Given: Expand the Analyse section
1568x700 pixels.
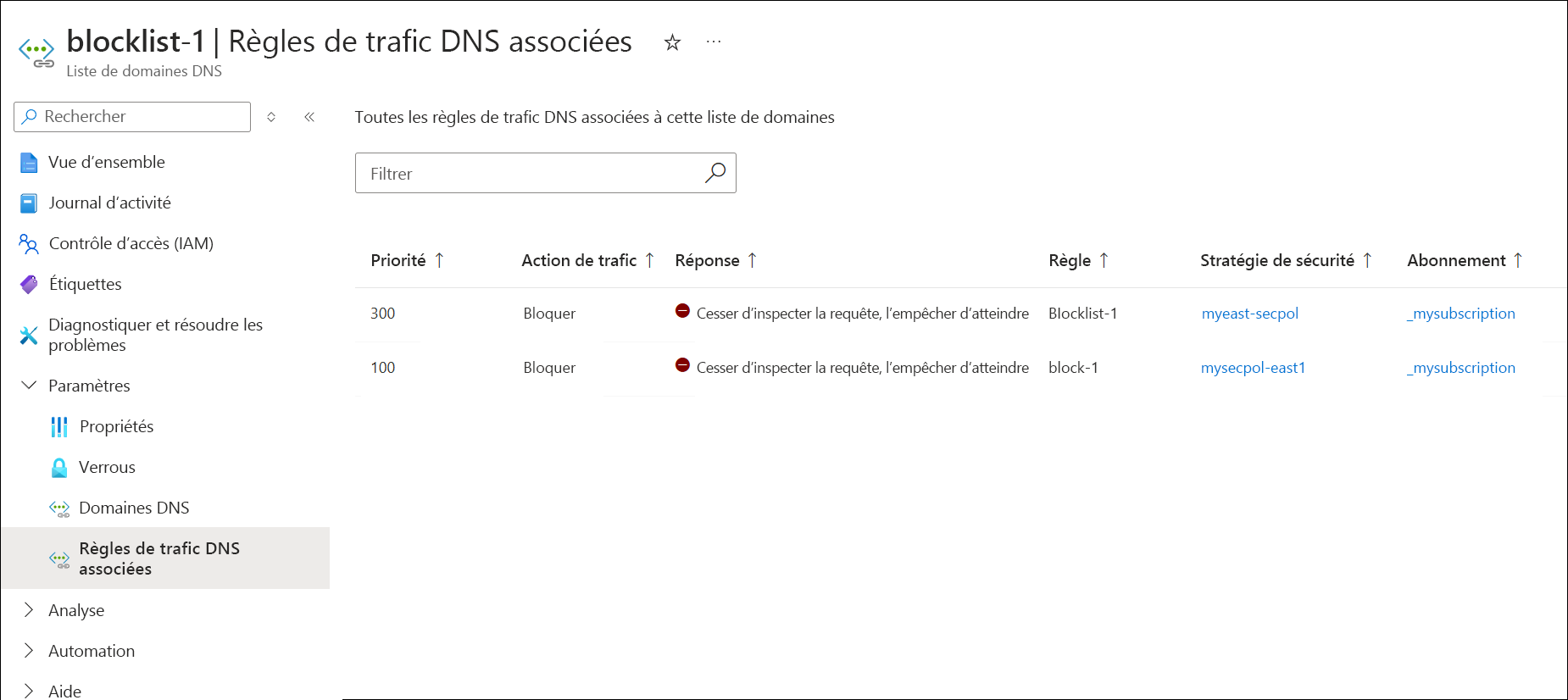Looking at the screenshot, I should tap(28, 609).
